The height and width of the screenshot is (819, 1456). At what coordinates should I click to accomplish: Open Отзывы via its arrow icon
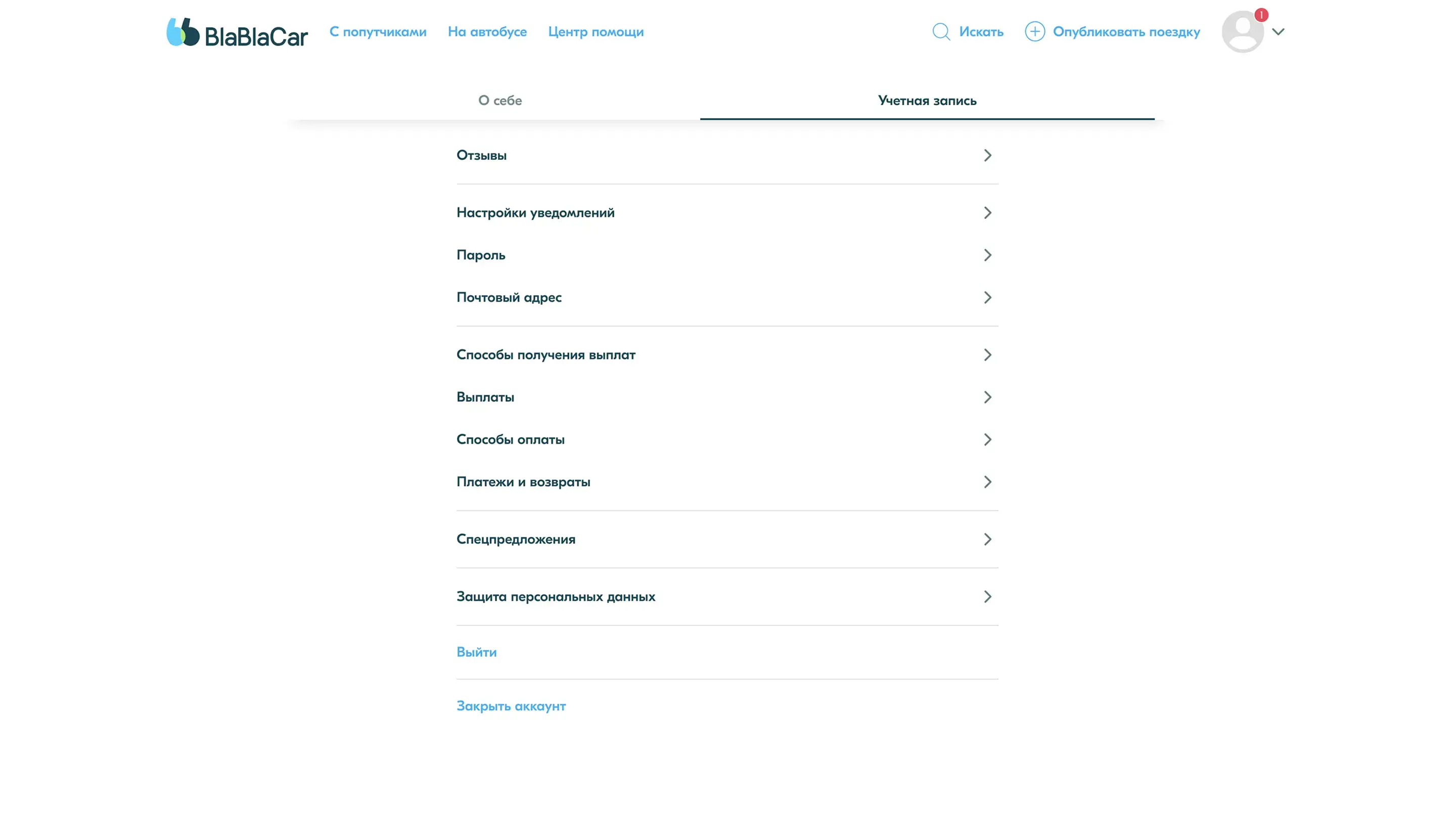coord(987,155)
